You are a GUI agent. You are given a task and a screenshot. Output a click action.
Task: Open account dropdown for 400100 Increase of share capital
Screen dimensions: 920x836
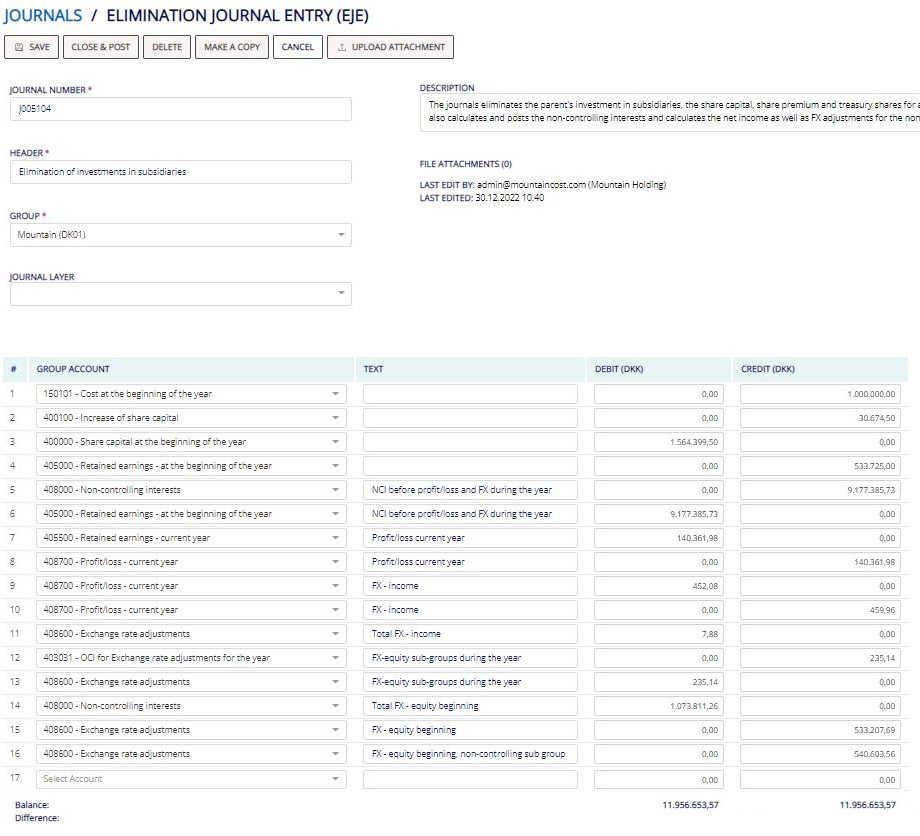pyautogui.click(x=191, y=418)
